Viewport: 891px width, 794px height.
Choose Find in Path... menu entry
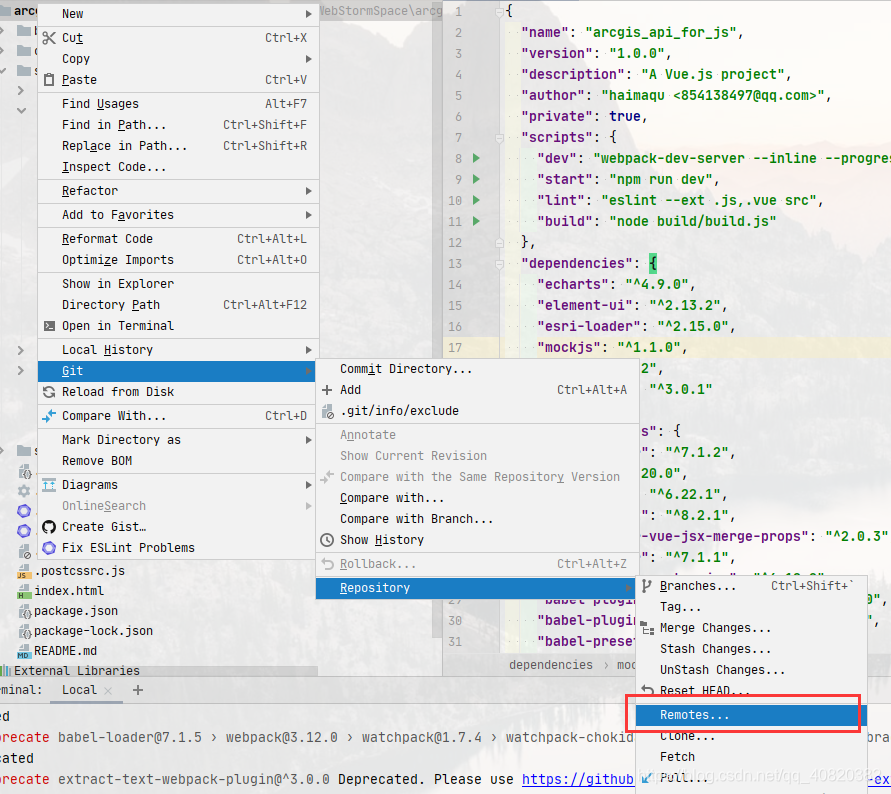click(x=178, y=125)
